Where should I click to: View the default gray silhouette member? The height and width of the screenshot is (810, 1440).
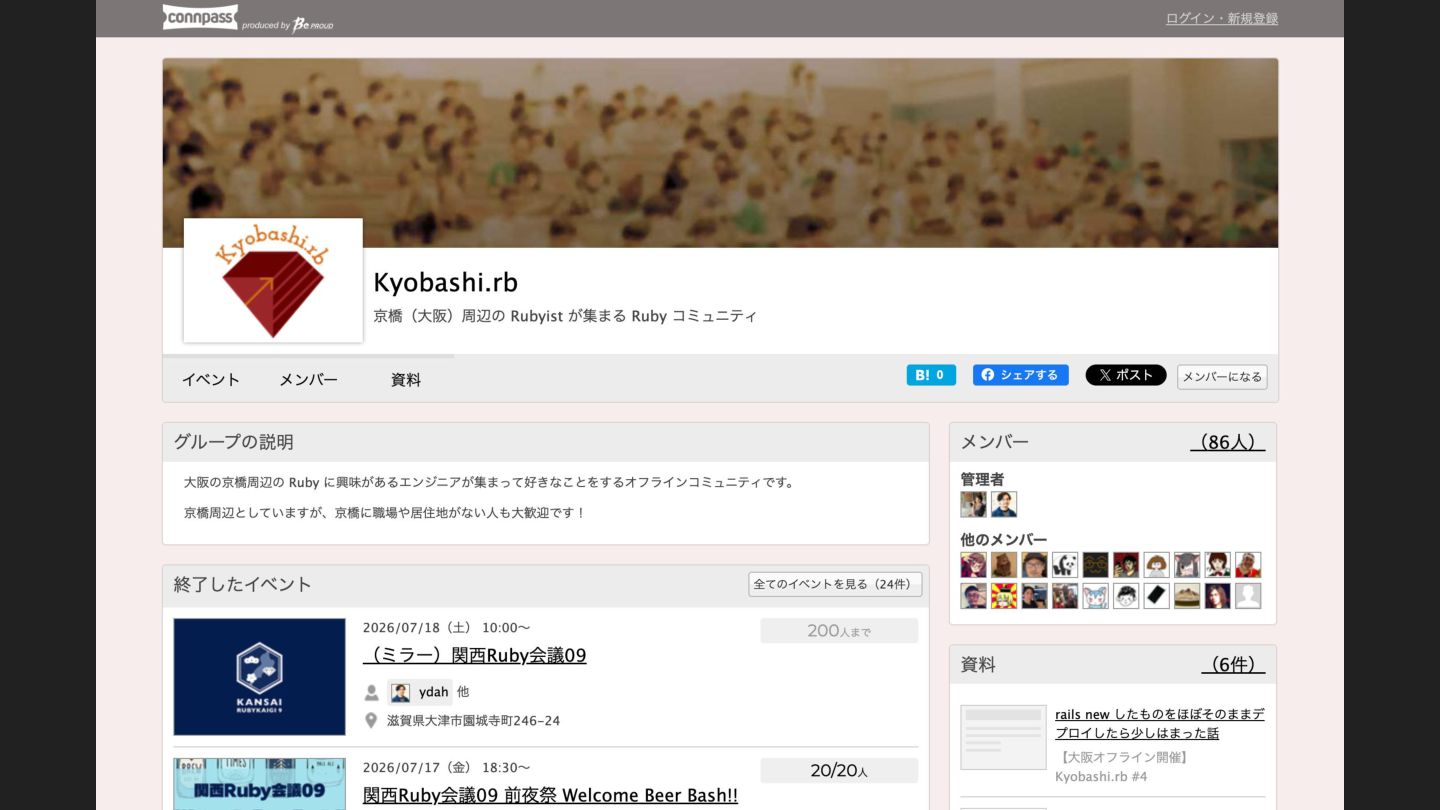(x=1248, y=596)
